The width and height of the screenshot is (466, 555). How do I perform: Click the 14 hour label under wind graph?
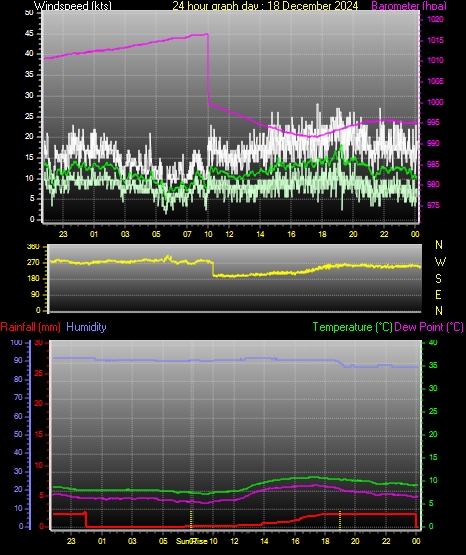[260, 234]
